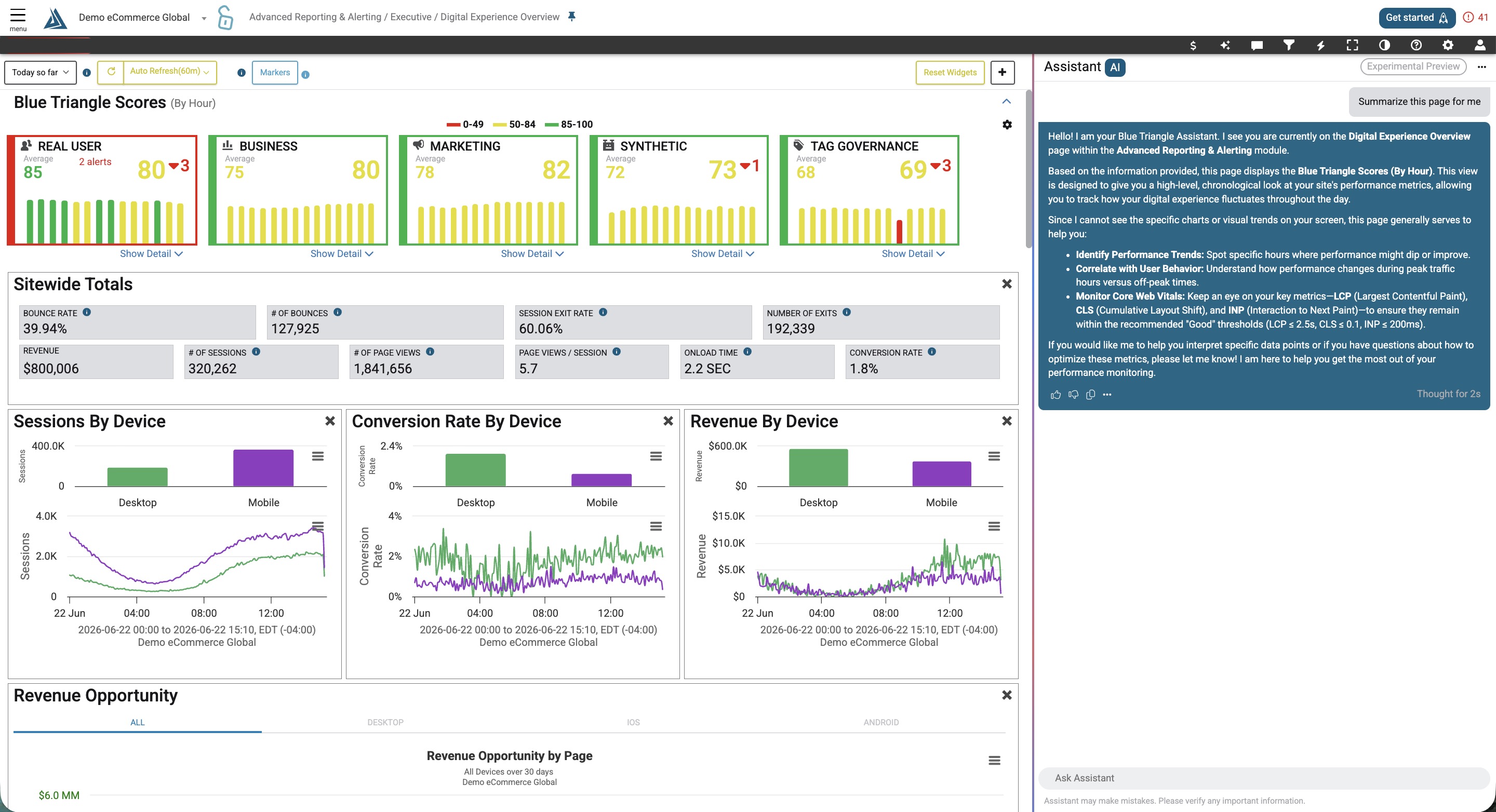1496x812 pixels.
Task: Copy the assistant response
Action: [1091, 395]
